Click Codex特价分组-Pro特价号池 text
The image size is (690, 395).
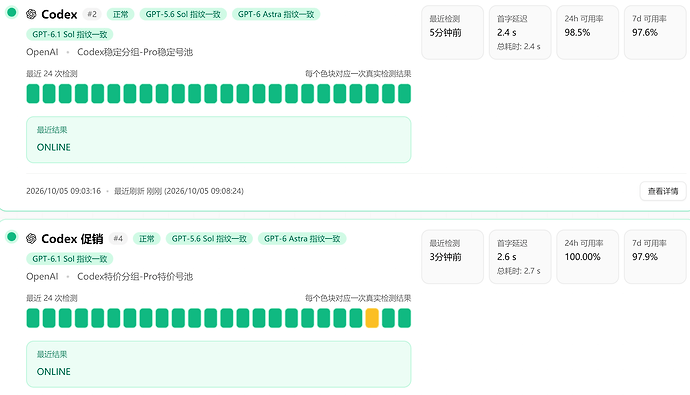pos(135,276)
